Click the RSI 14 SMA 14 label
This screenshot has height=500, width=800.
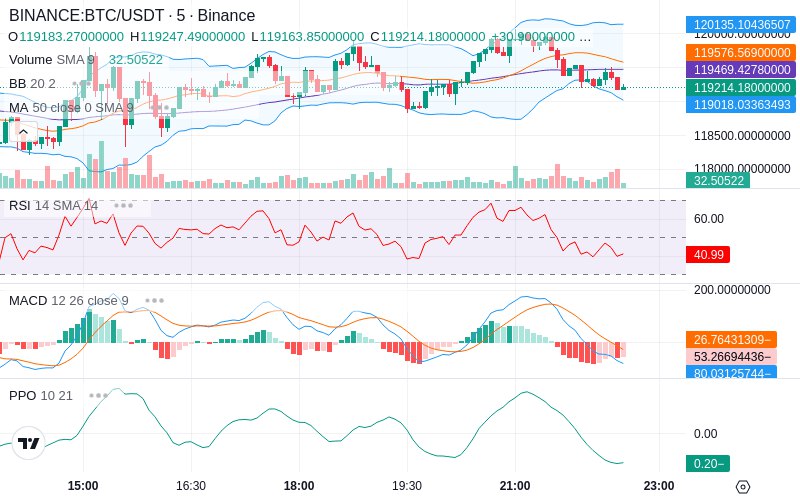54,206
